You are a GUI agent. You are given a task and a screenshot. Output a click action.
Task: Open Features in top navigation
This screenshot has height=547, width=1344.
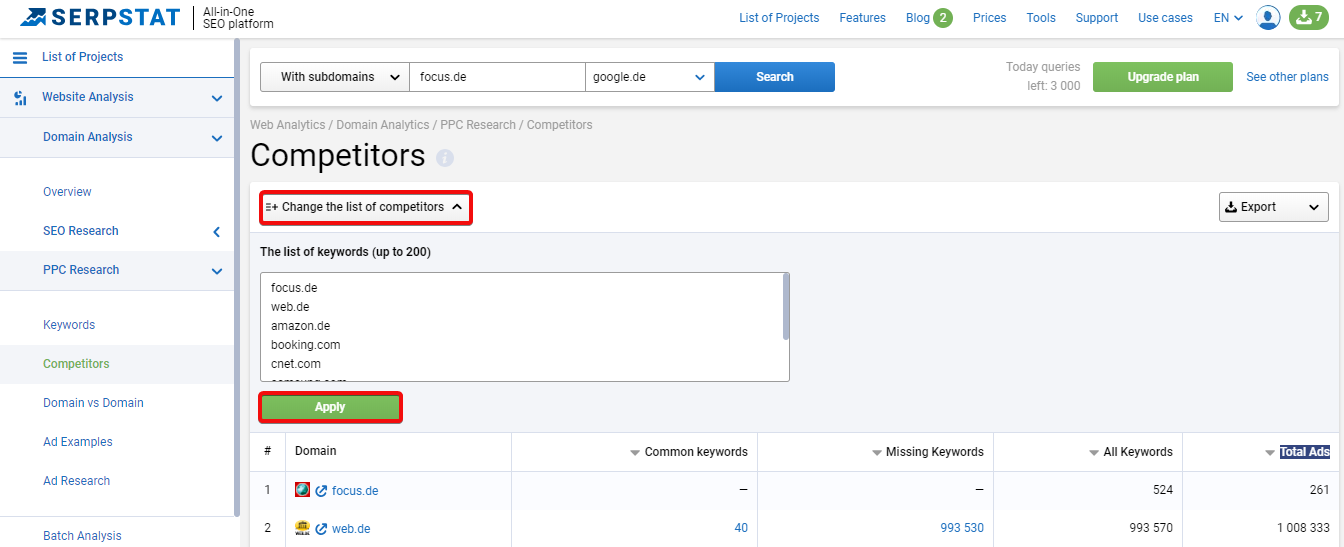pyautogui.click(x=863, y=18)
